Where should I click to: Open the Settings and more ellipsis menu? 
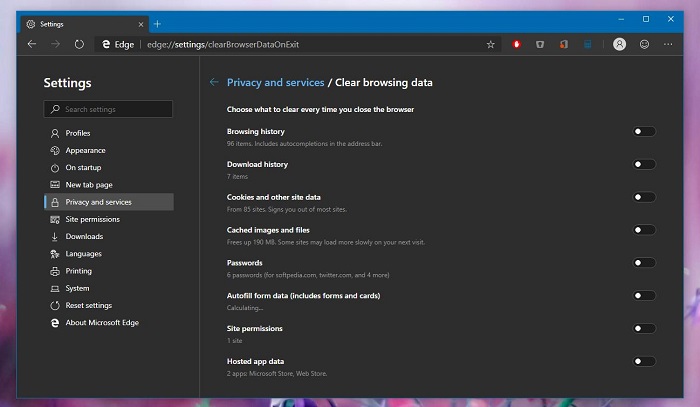(x=668, y=44)
